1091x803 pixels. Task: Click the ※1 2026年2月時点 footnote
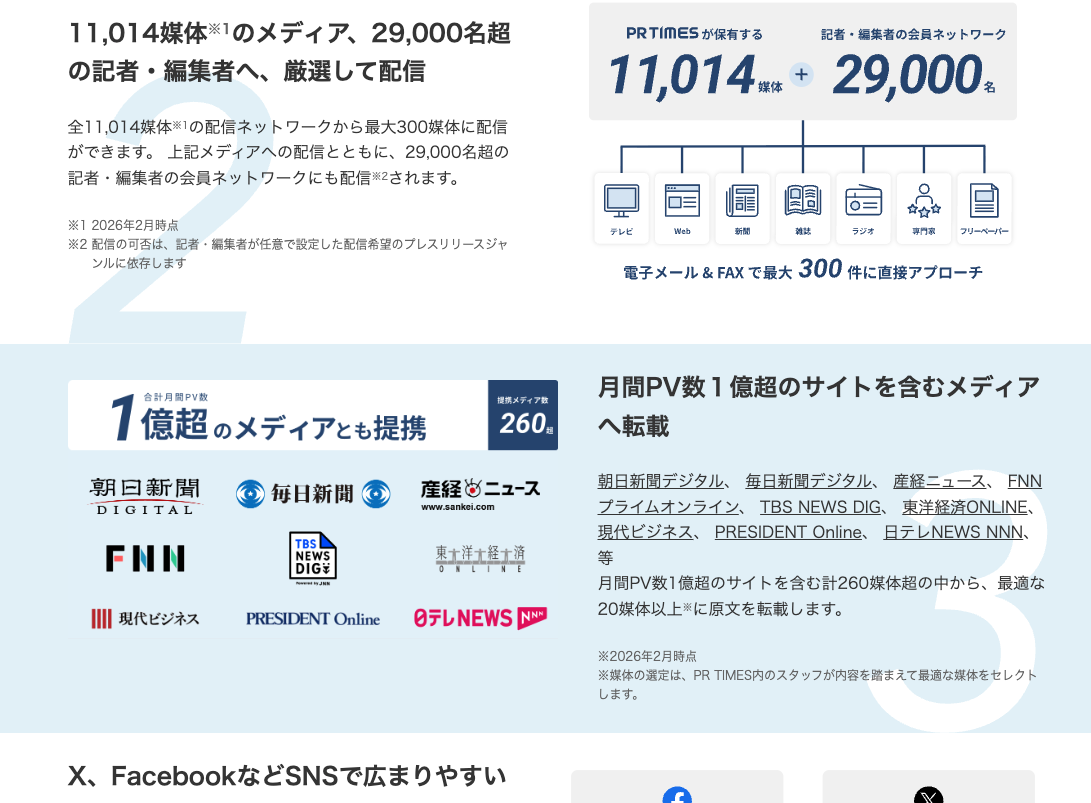(123, 225)
